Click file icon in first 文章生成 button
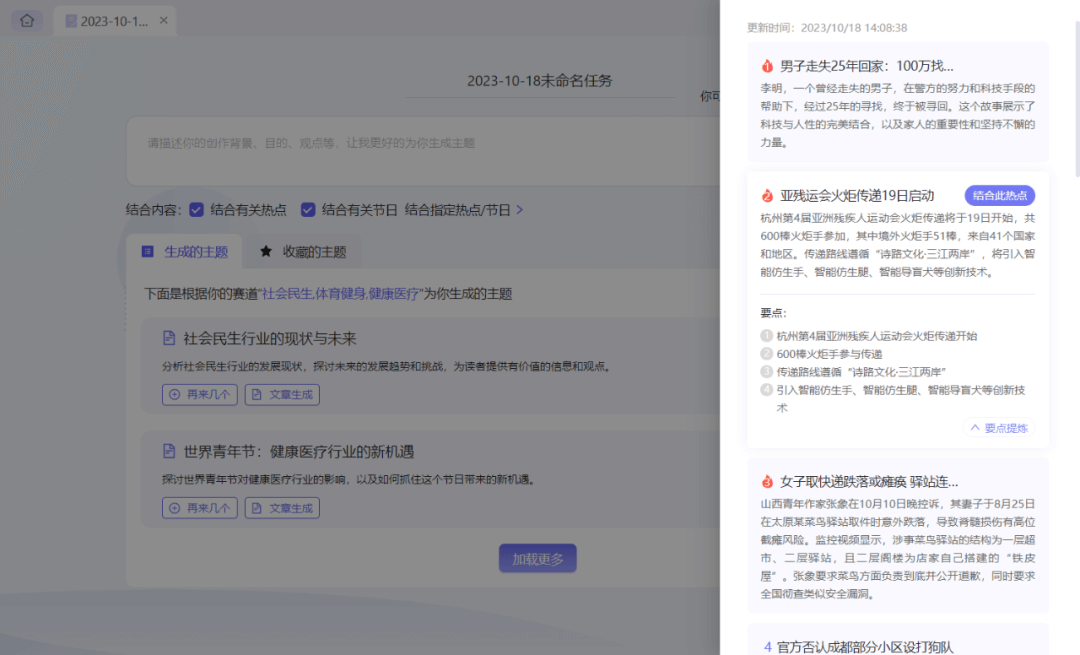 click(257, 395)
